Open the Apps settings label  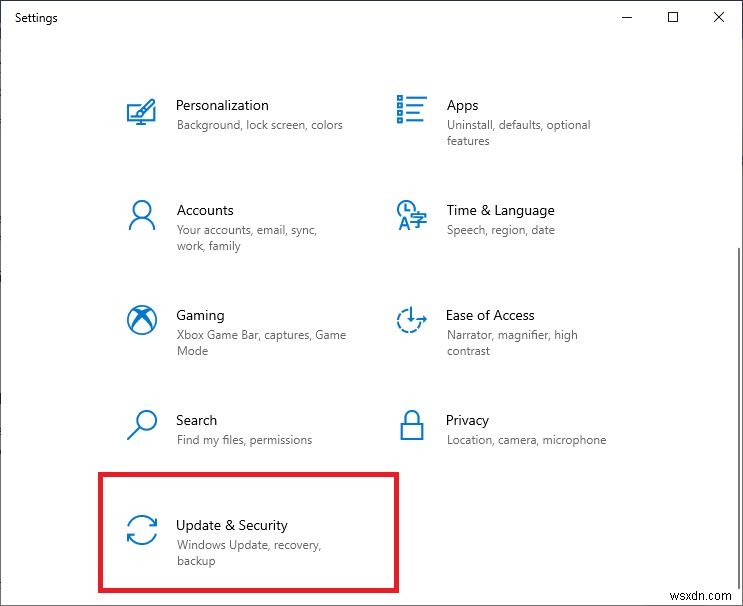pyautogui.click(x=462, y=105)
